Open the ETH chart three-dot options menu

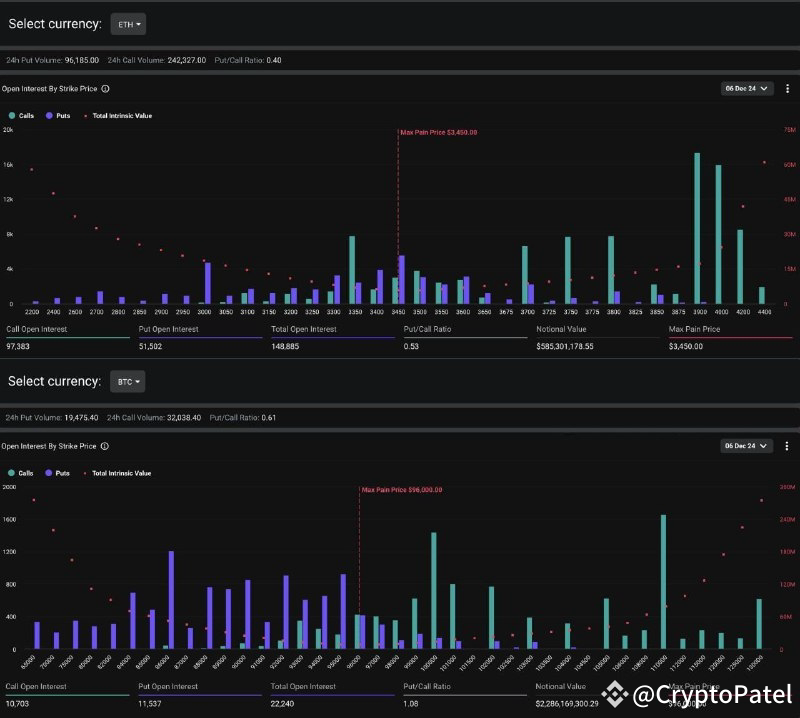point(787,89)
